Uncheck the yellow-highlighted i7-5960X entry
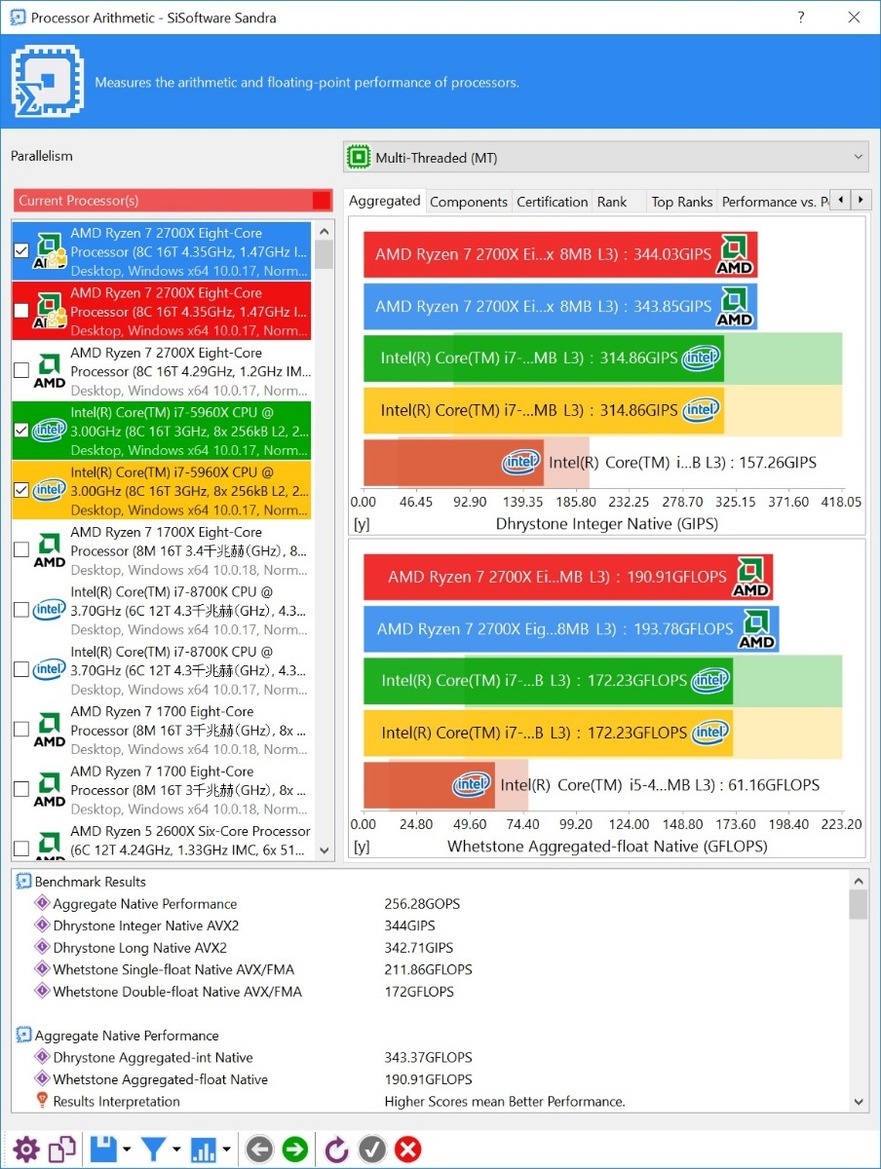 point(22,490)
